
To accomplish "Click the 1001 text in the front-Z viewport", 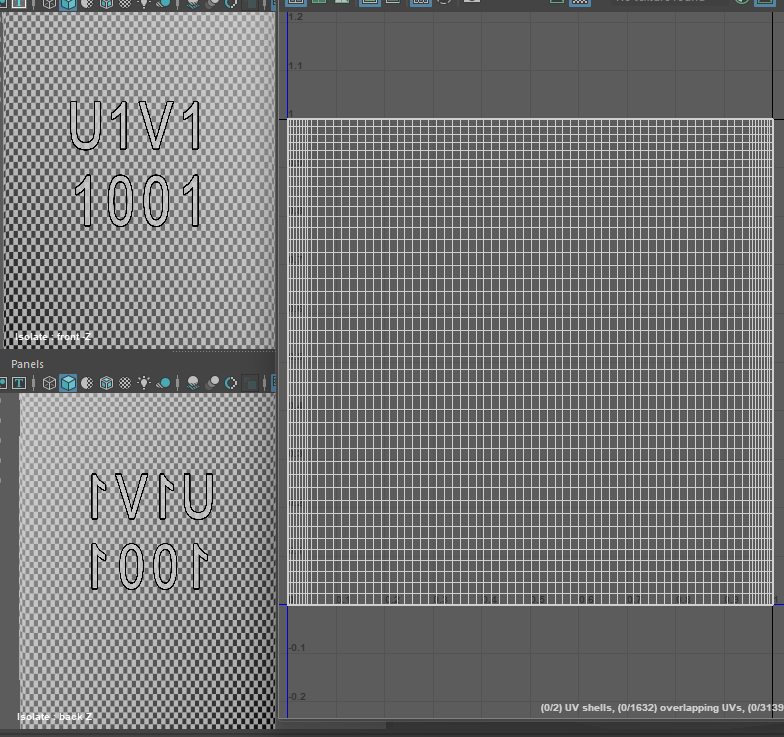I will coord(138,200).
